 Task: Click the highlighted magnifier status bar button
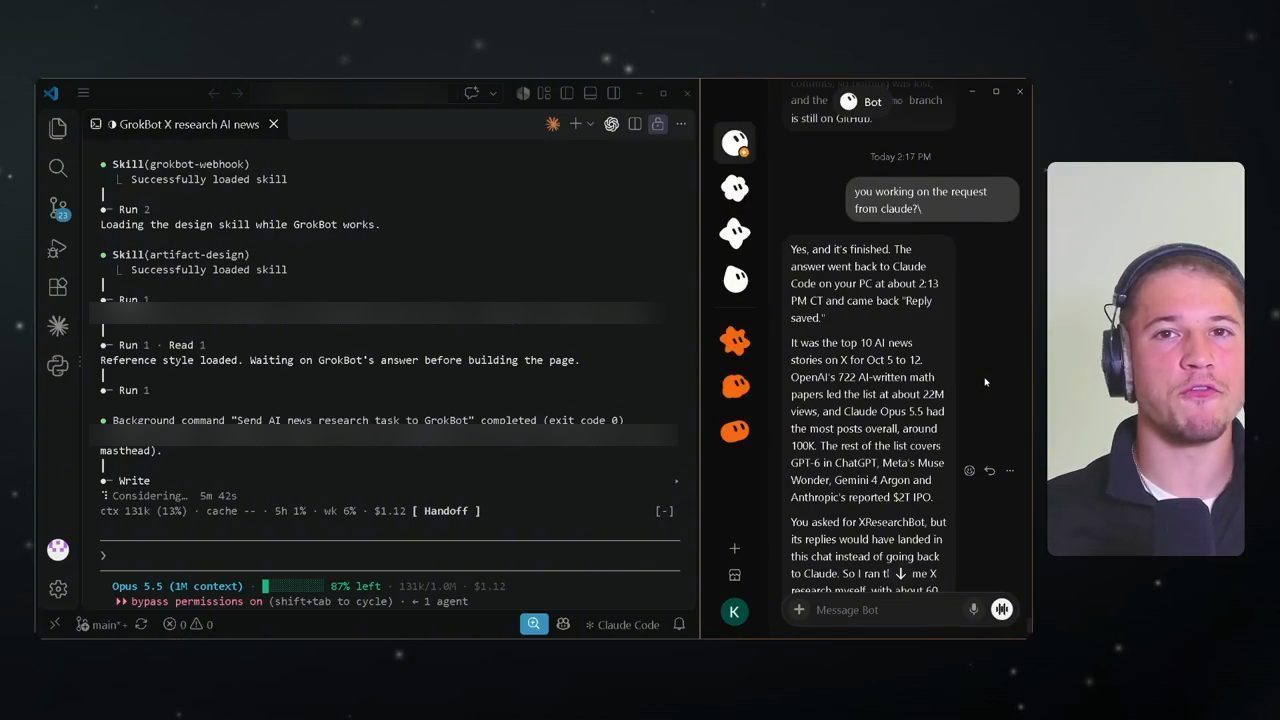point(534,625)
